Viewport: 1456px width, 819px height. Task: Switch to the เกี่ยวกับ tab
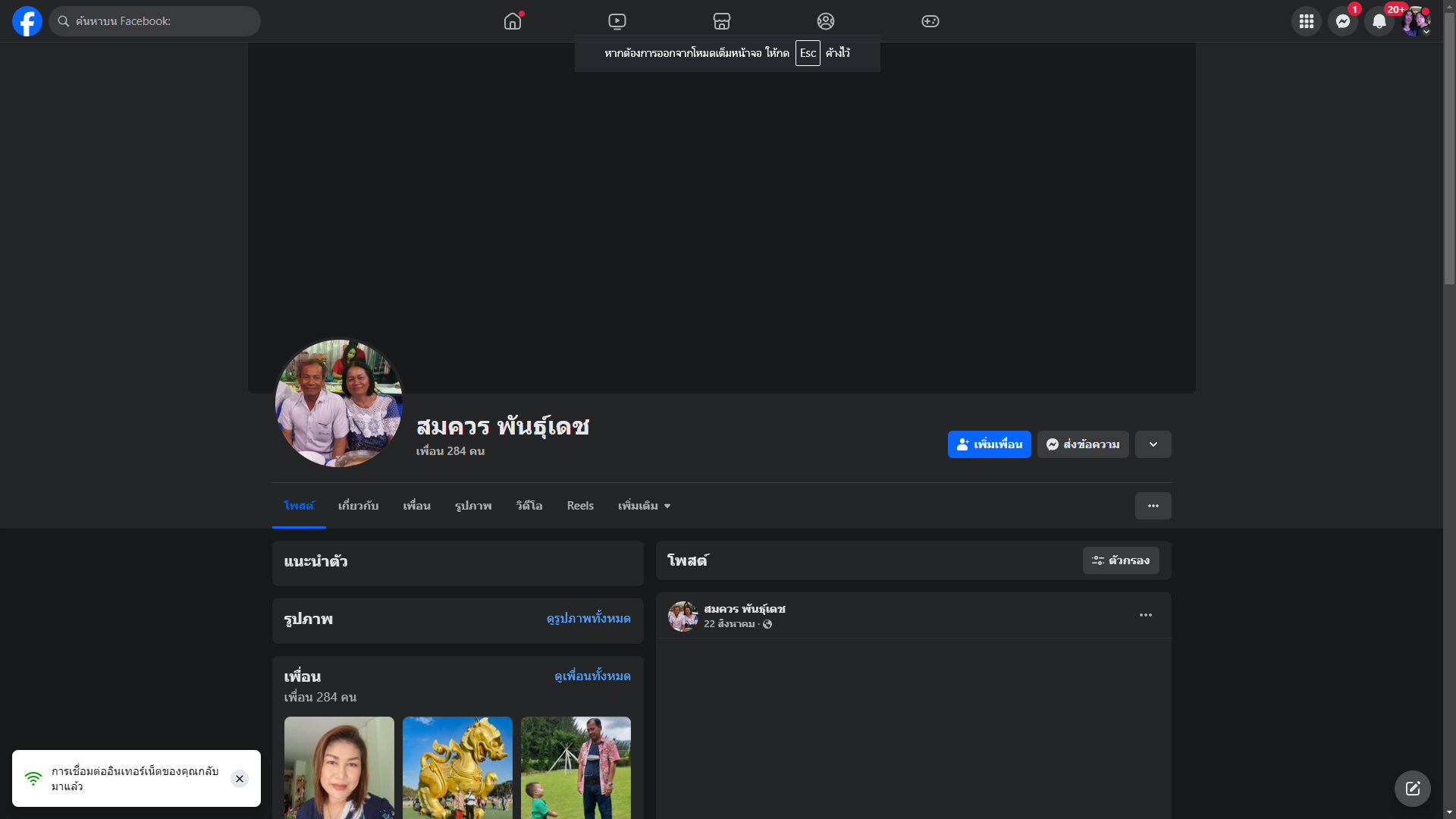358,506
